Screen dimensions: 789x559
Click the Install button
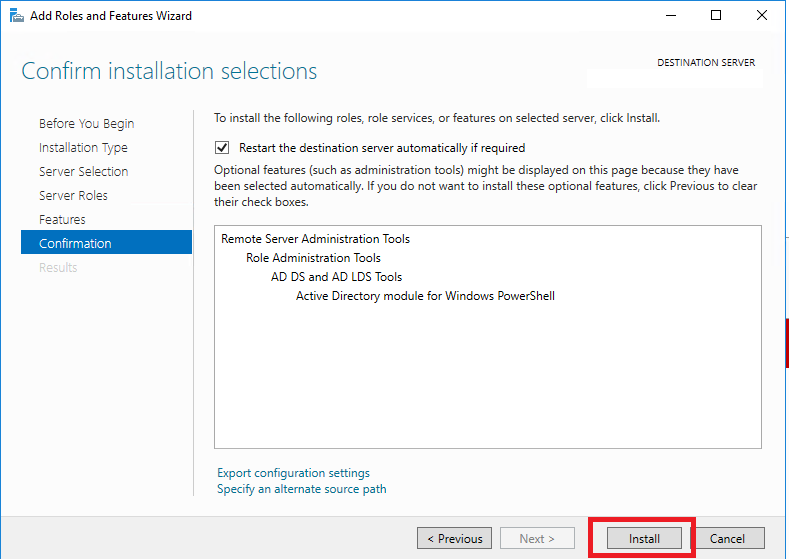click(x=644, y=538)
